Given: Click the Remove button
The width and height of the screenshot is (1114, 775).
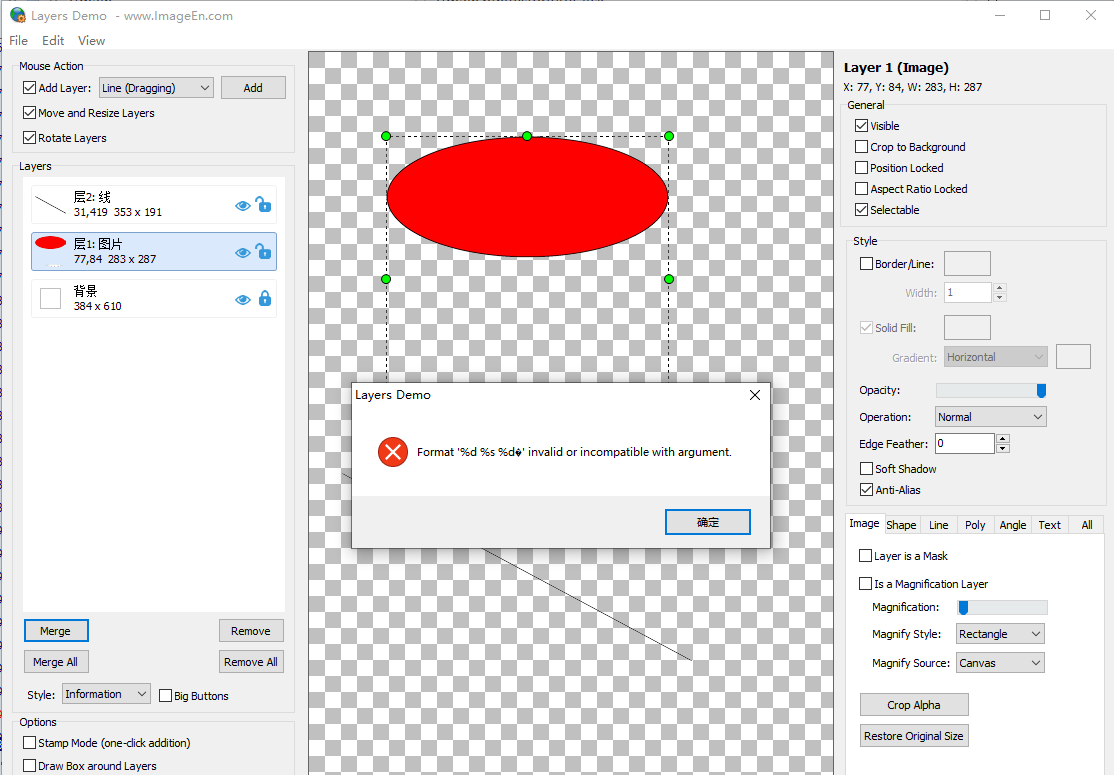Looking at the screenshot, I should pyautogui.click(x=251, y=631).
